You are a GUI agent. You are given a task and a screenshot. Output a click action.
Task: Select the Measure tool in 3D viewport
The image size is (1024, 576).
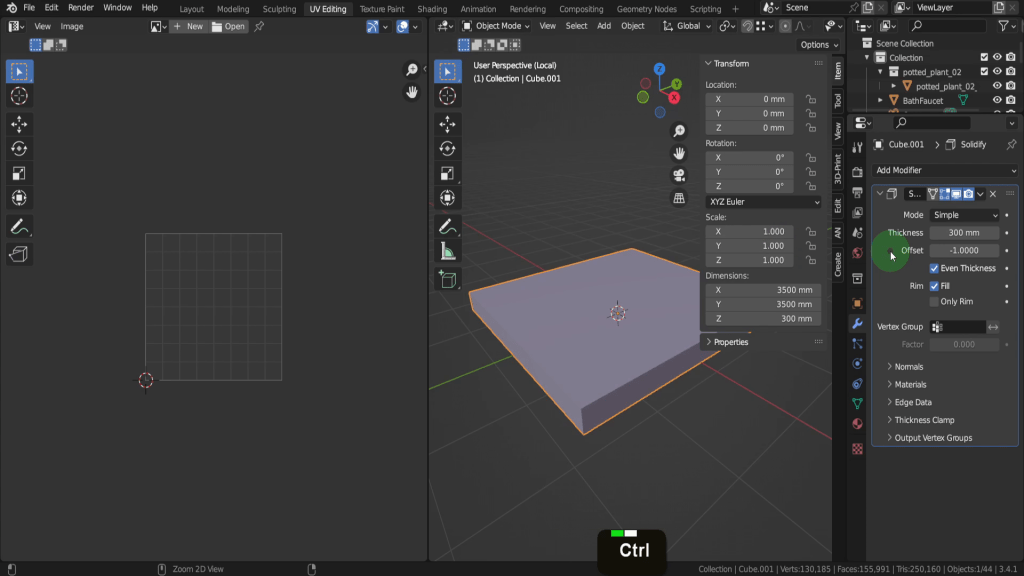(x=447, y=253)
